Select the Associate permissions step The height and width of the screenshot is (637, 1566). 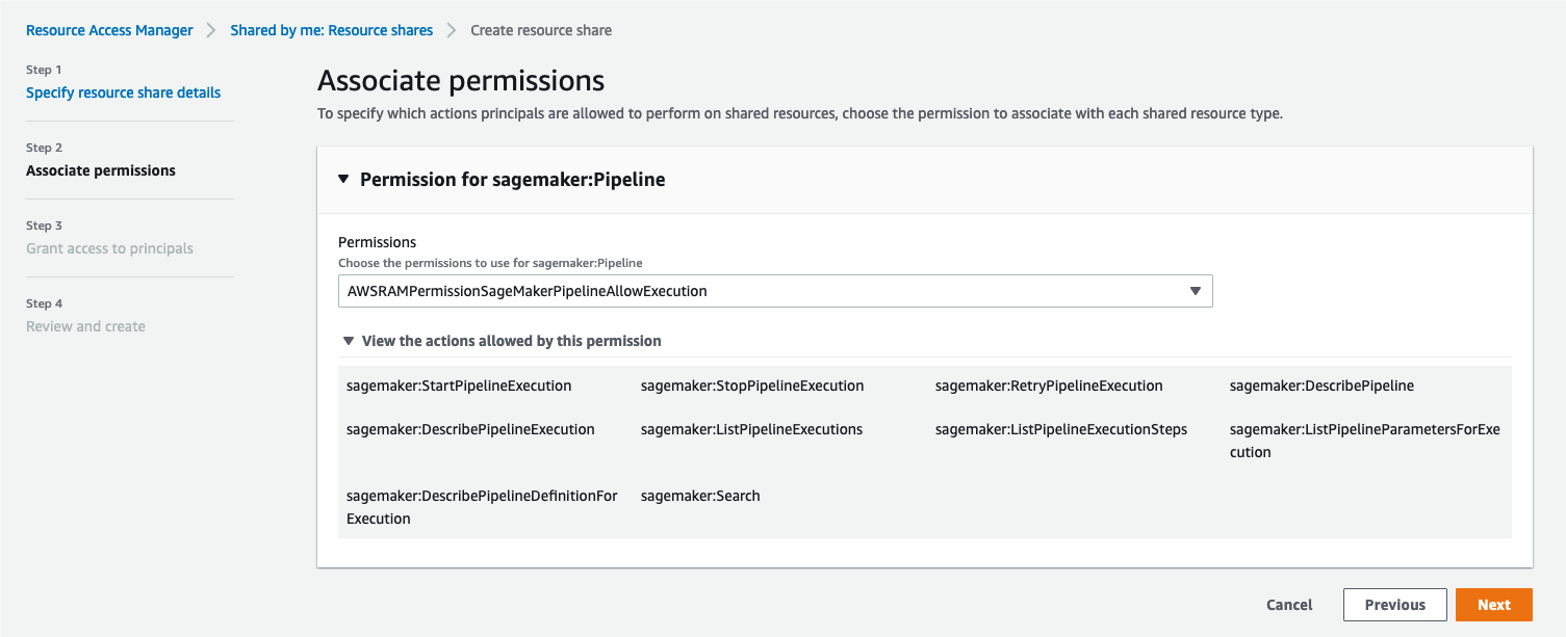(x=101, y=170)
